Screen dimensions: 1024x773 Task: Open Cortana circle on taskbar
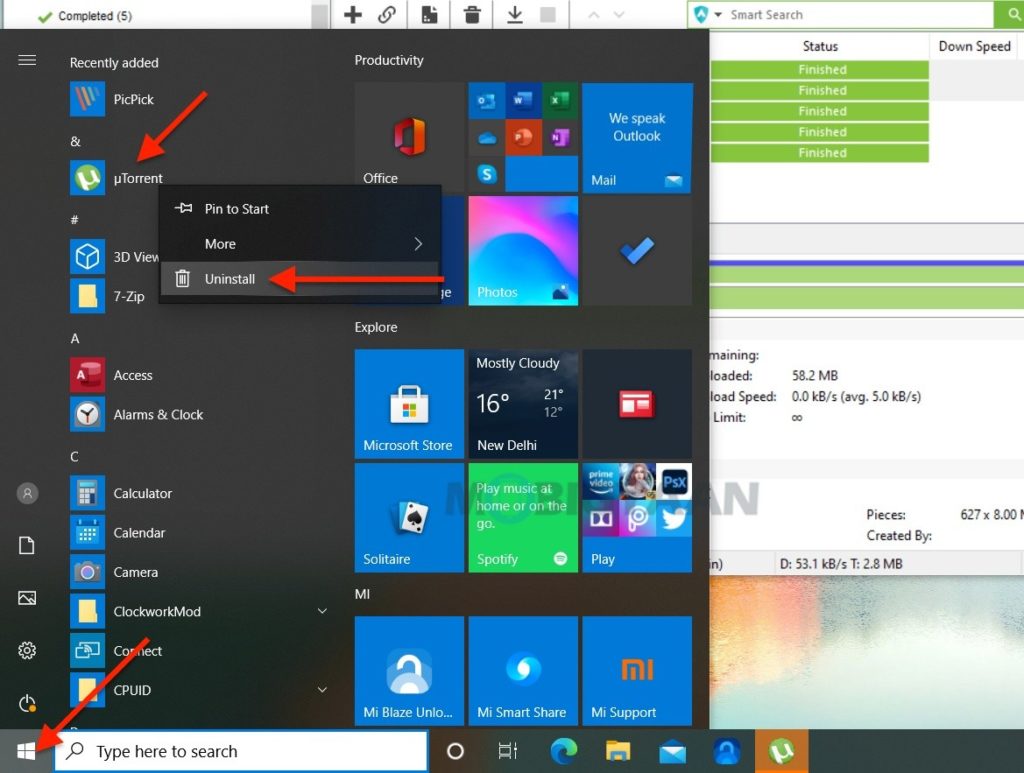click(x=455, y=751)
